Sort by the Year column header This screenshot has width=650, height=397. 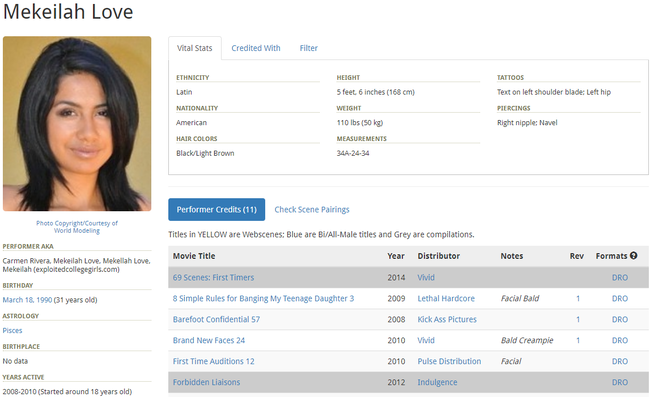tap(396, 256)
